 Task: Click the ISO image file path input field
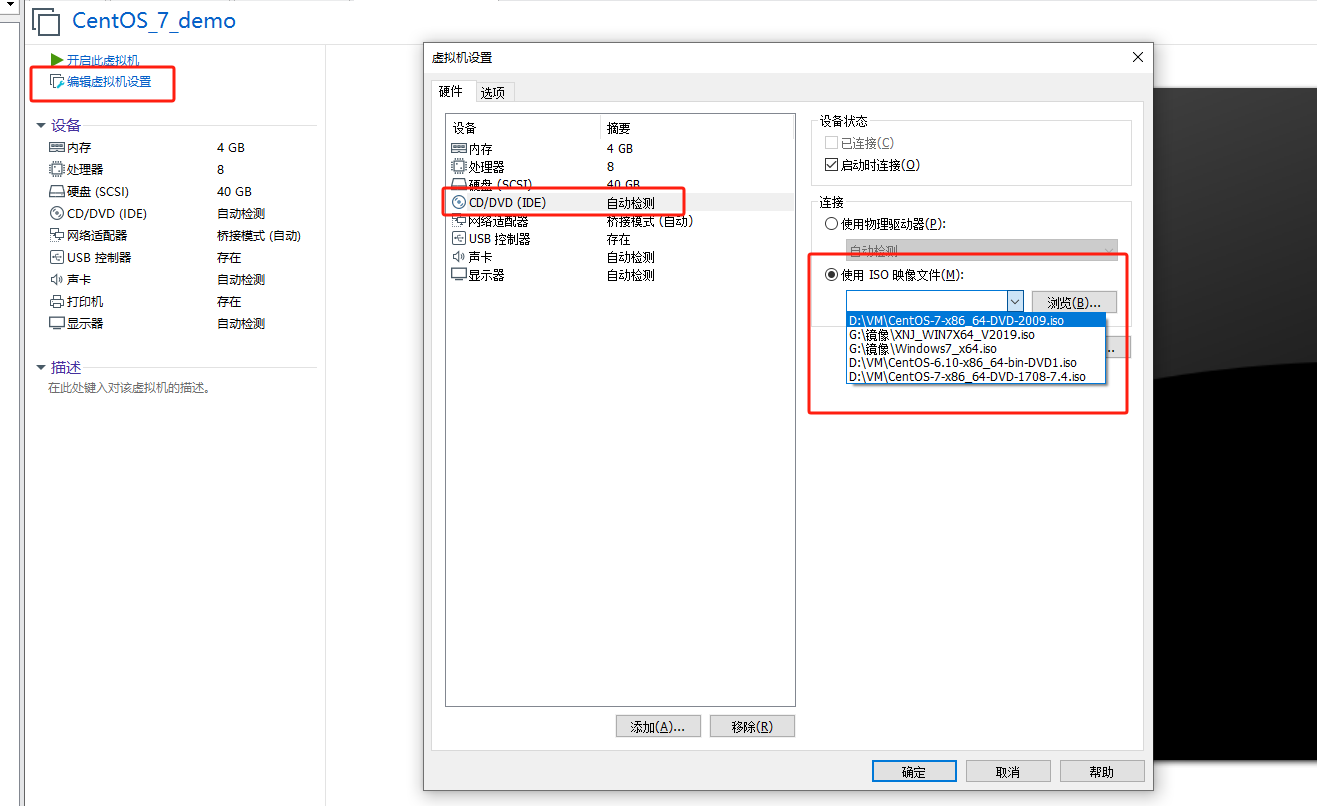[926, 301]
